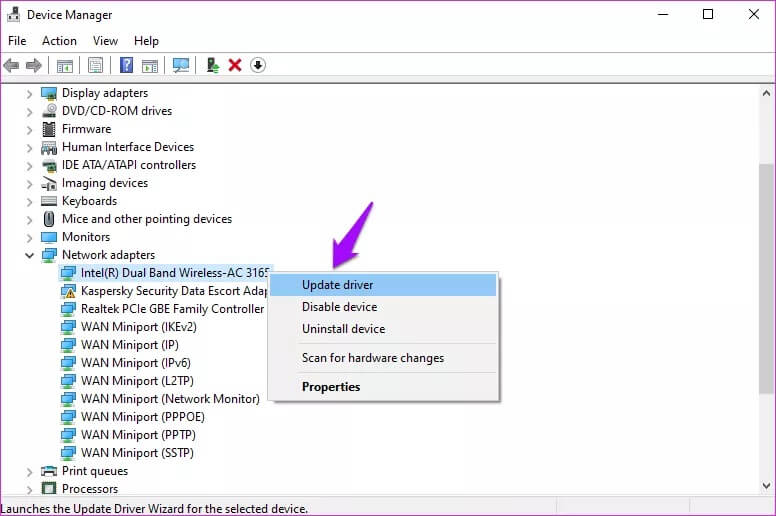This screenshot has width=776, height=516.
Task: Choose Uninstall device from context menu
Action: 383,328
